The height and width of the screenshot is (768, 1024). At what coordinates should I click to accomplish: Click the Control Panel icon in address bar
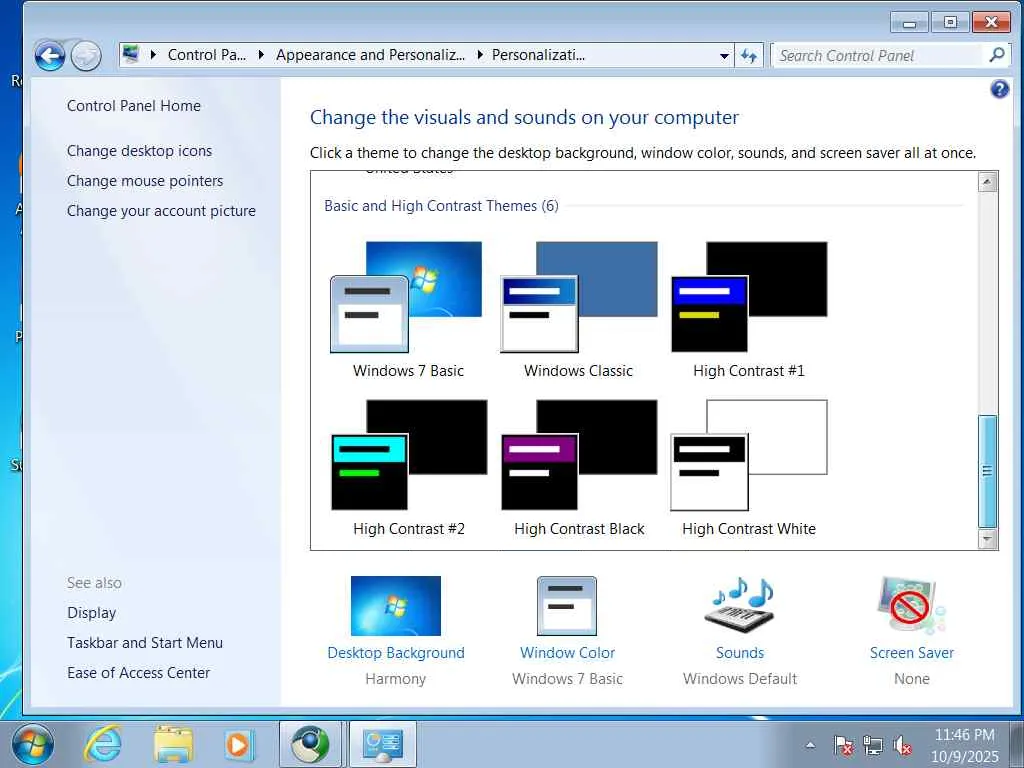131,54
